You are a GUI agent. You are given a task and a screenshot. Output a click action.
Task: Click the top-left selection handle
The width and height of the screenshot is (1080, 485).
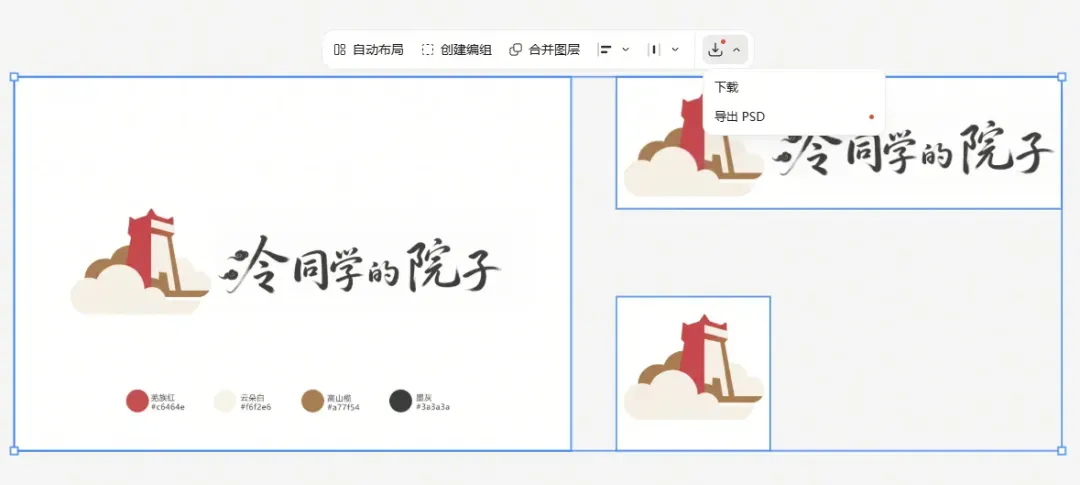[14, 76]
